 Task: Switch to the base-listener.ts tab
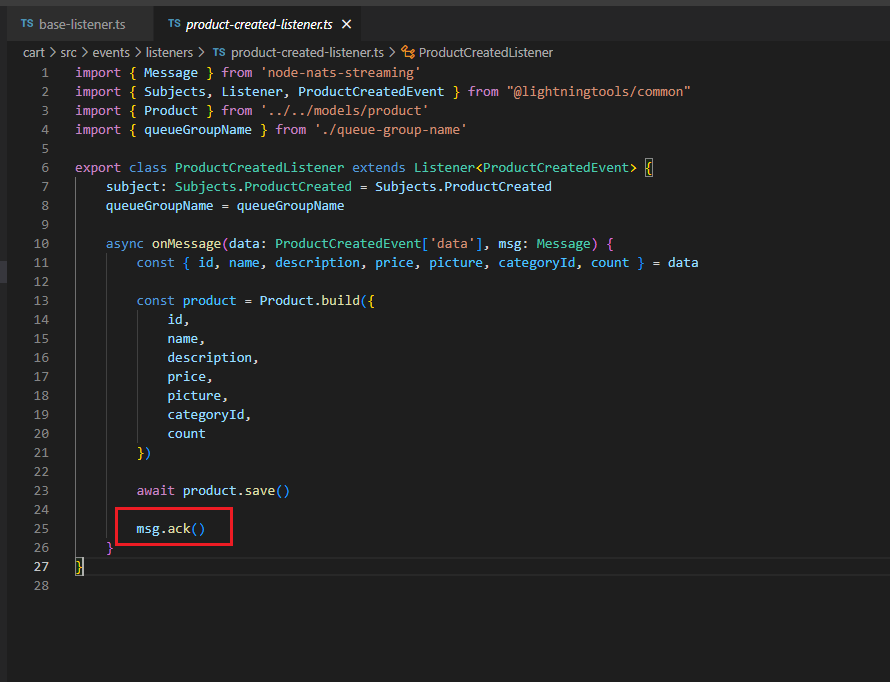[x=82, y=23]
